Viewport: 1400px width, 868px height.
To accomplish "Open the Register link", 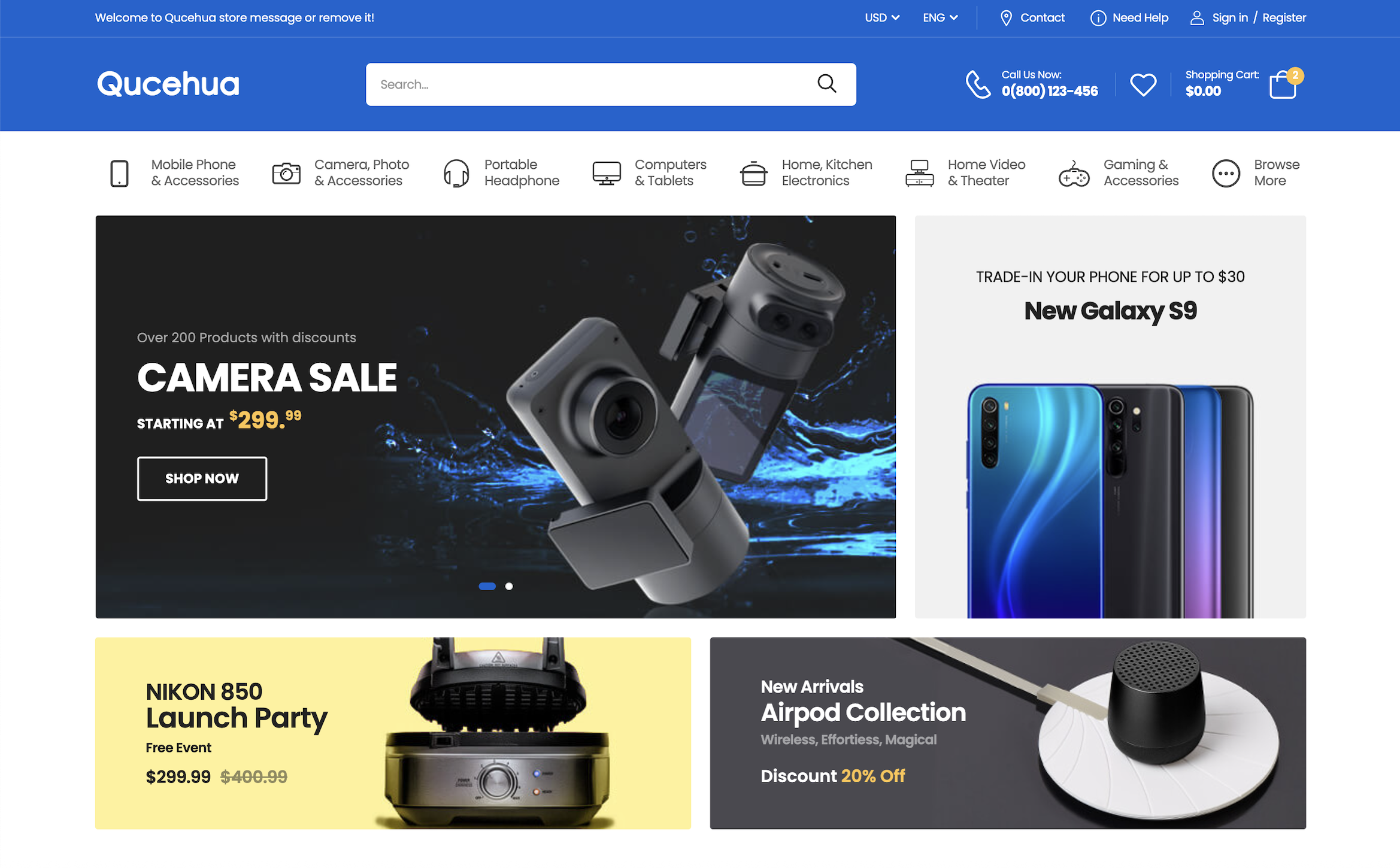I will (1284, 18).
